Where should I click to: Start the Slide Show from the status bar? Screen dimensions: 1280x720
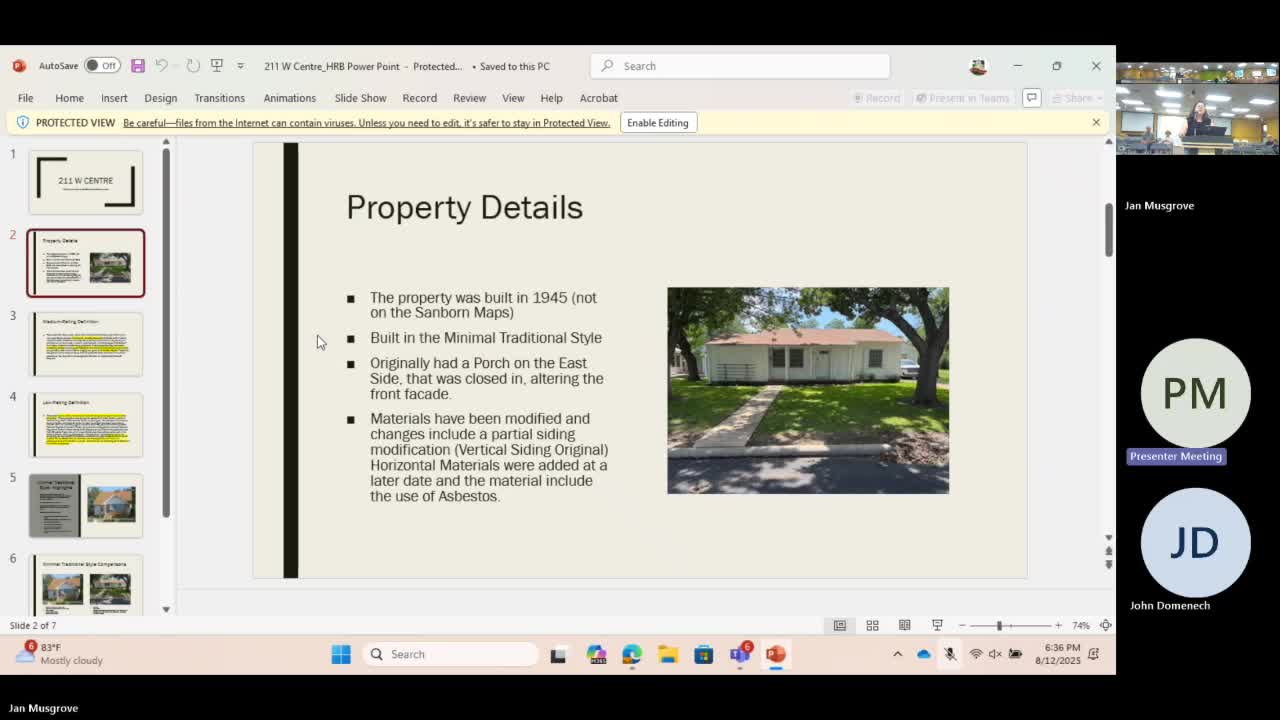pos(936,625)
